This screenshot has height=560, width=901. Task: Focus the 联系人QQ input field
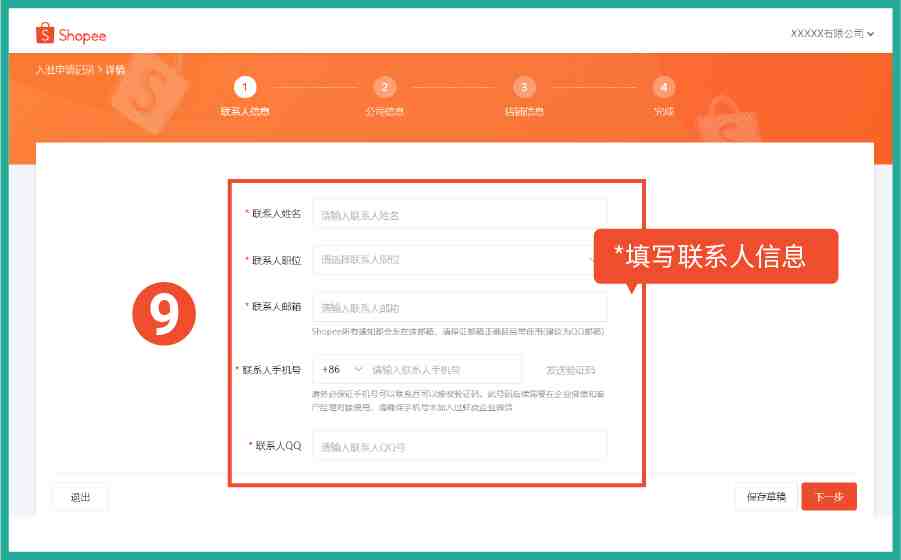pos(460,446)
